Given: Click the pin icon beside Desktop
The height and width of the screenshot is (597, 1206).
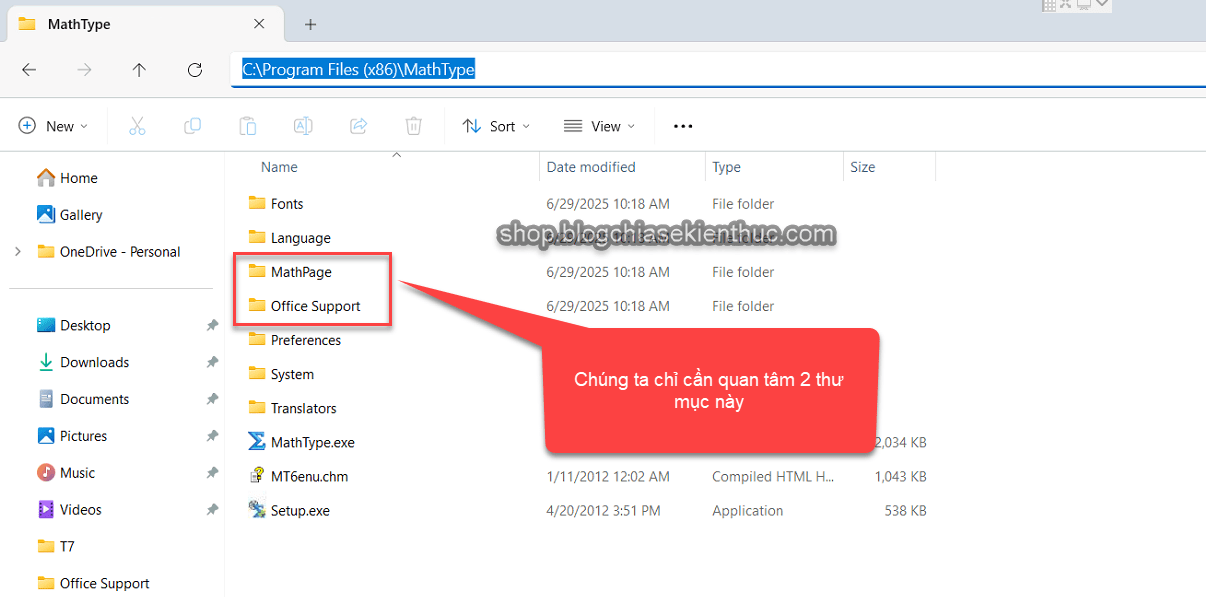Looking at the screenshot, I should click(x=212, y=326).
